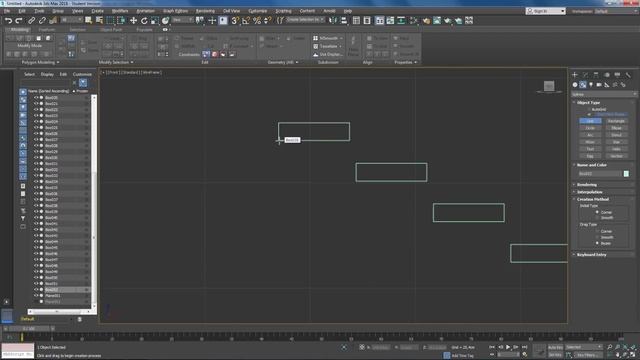Toggle visibility eye of Plane001
640x360 pixels.
[36, 296]
